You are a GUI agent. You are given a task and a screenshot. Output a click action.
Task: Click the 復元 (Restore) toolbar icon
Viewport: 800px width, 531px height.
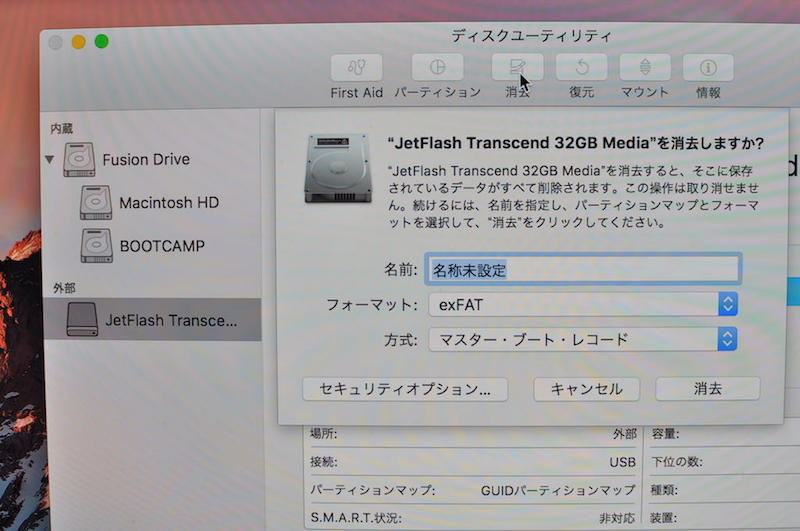581,67
